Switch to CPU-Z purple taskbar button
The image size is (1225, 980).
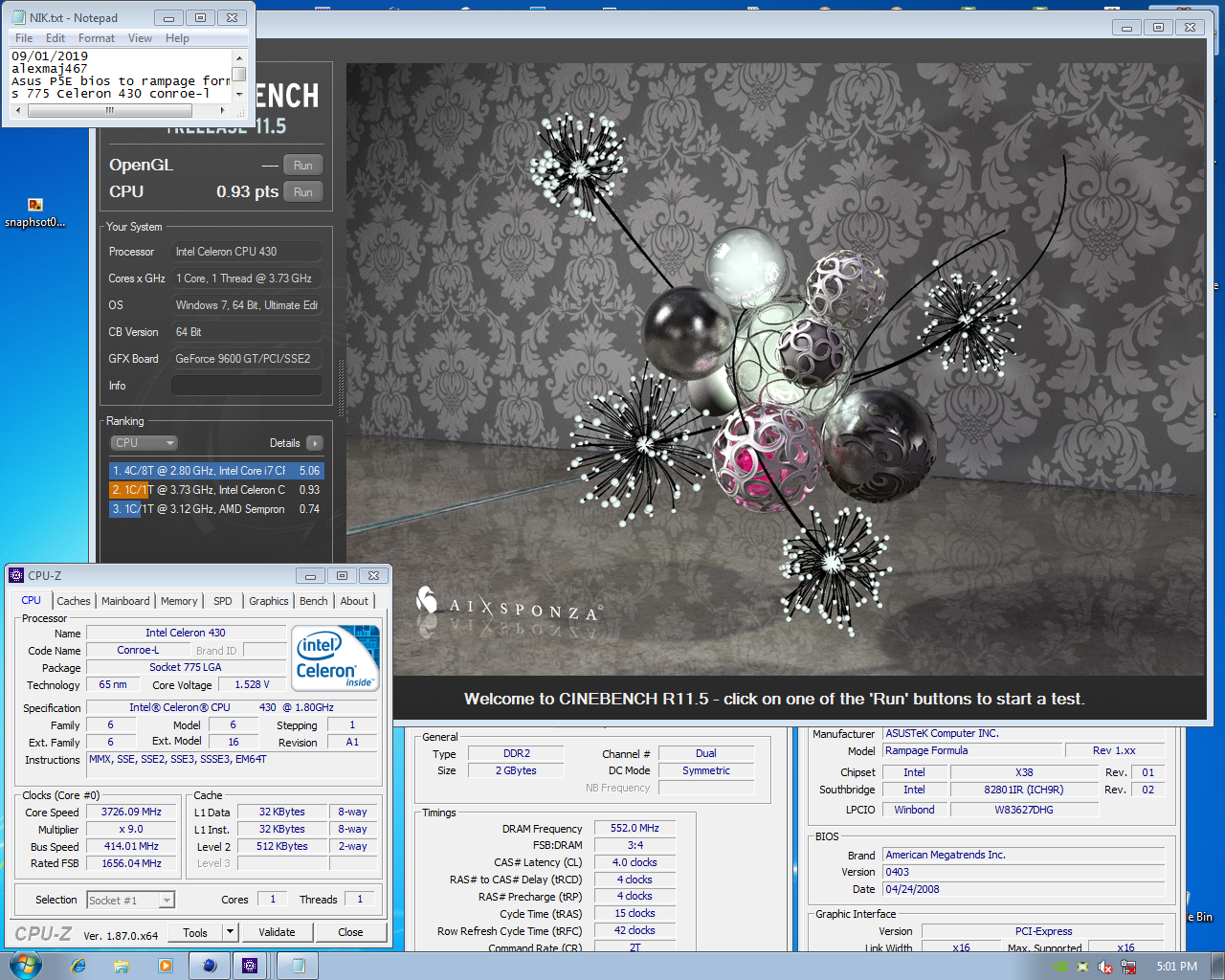click(x=250, y=966)
